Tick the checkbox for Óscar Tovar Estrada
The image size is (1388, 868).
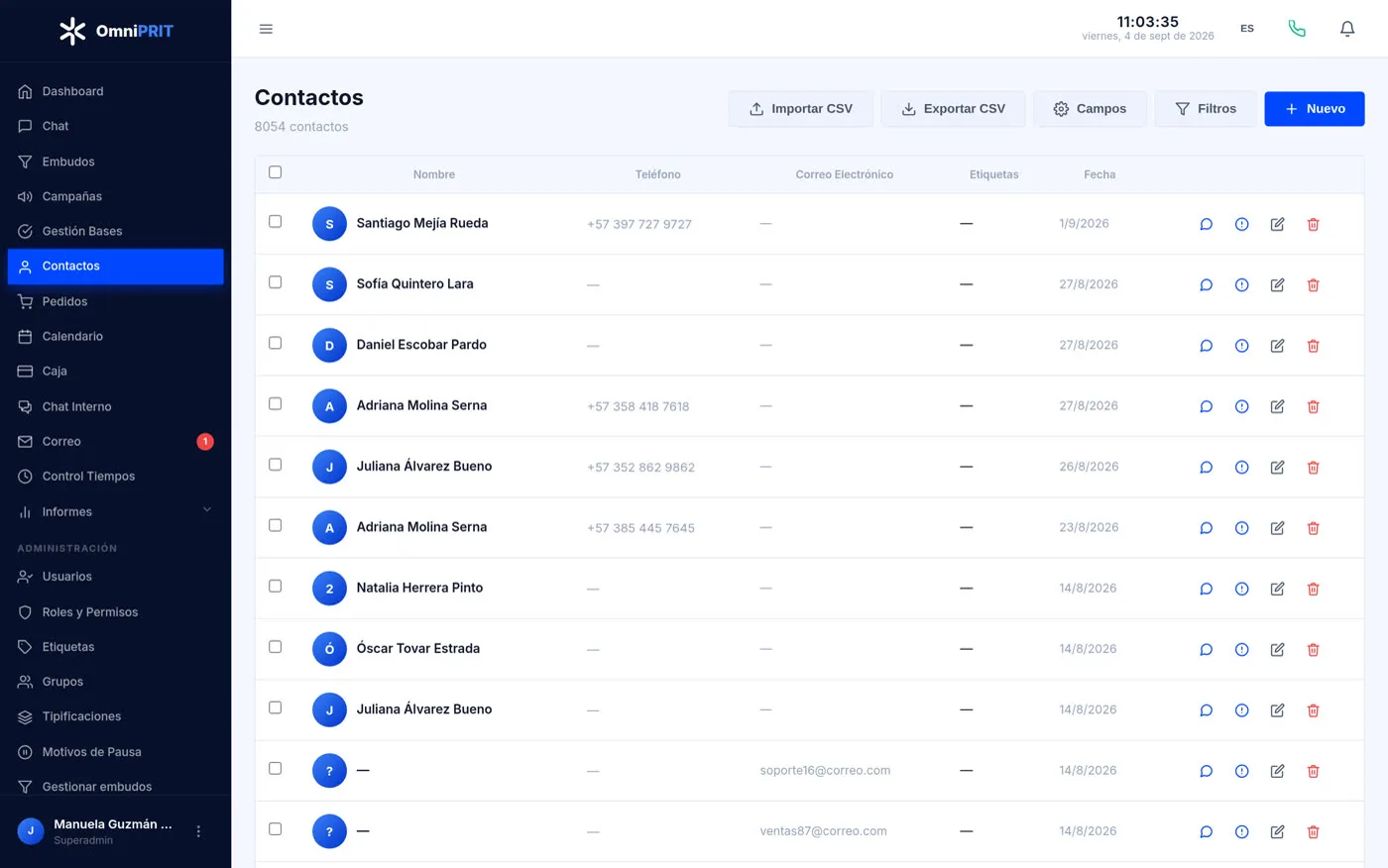click(276, 647)
